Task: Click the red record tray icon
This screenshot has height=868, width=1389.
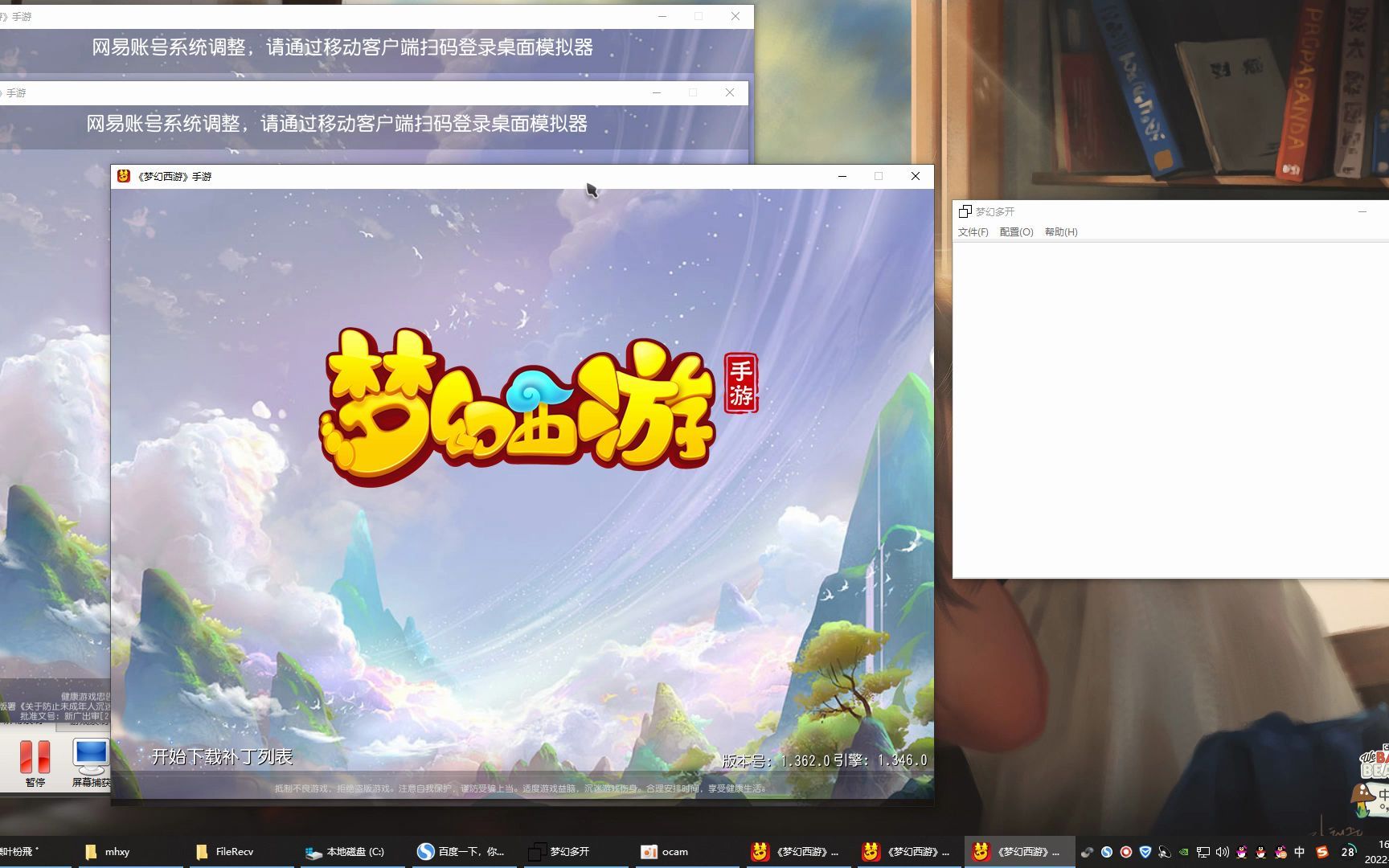Action: pyautogui.click(x=1126, y=852)
